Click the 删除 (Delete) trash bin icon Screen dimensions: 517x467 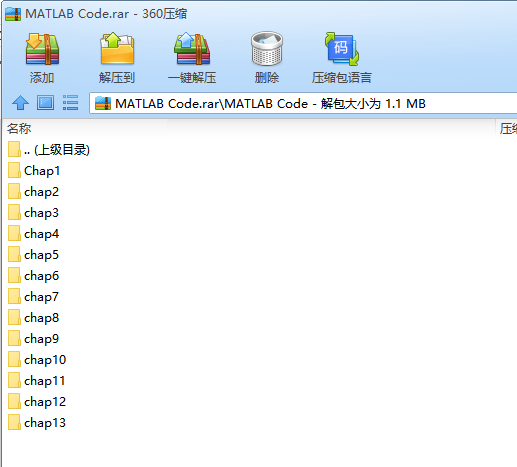[x=267, y=49]
